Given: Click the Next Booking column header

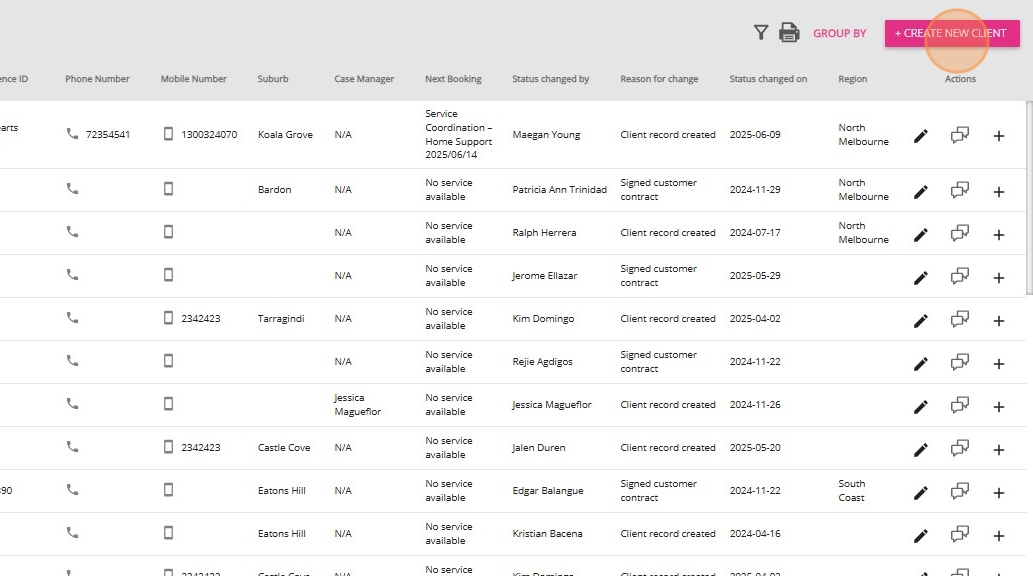Looking at the screenshot, I should tap(453, 78).
